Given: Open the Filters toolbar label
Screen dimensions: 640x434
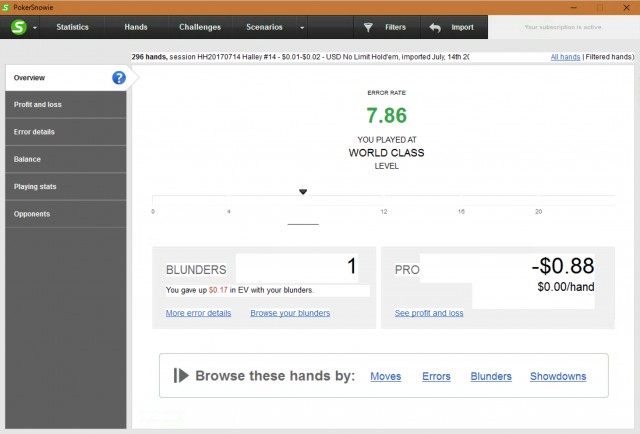Looking at the screenshot, I should tap(395, 27).
